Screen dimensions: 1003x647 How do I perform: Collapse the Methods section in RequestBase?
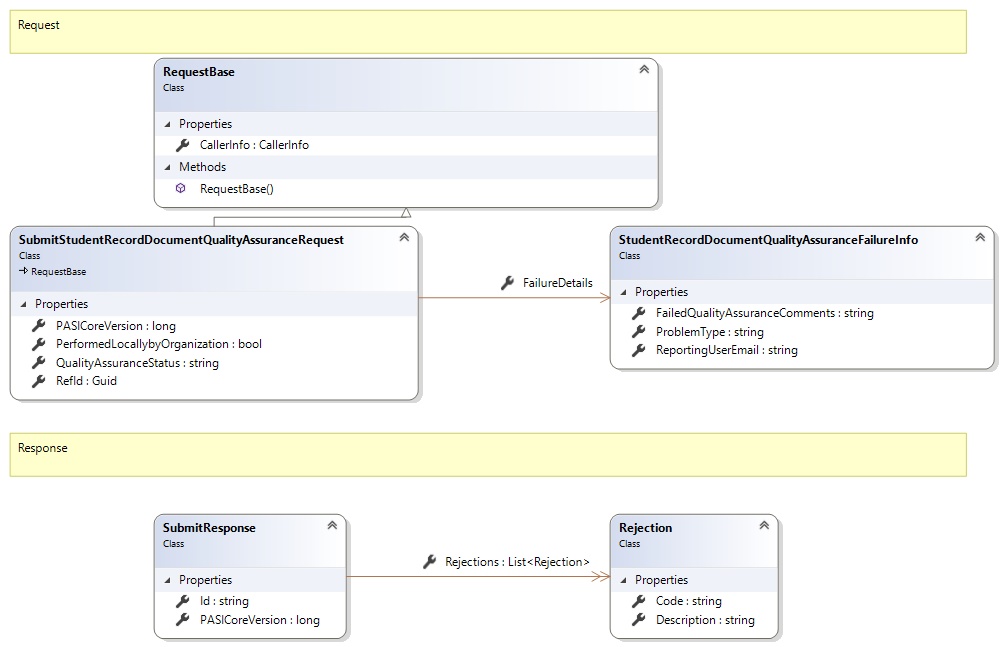click(167, 167)
